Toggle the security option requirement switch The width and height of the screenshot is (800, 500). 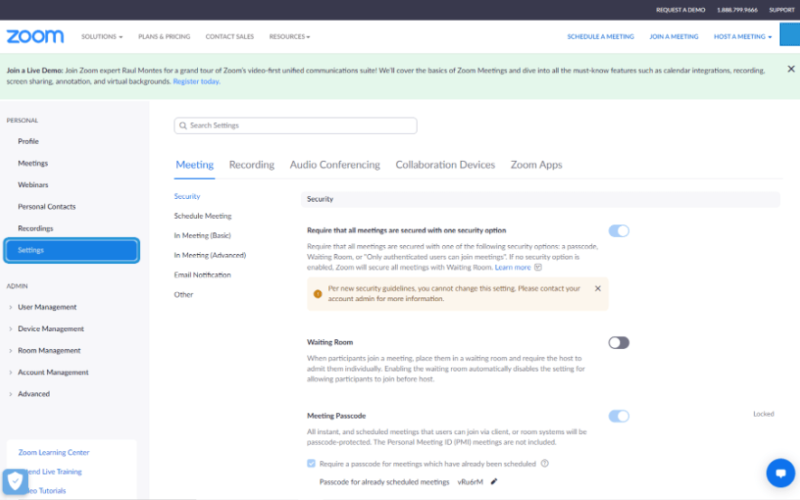pos(619,231)
